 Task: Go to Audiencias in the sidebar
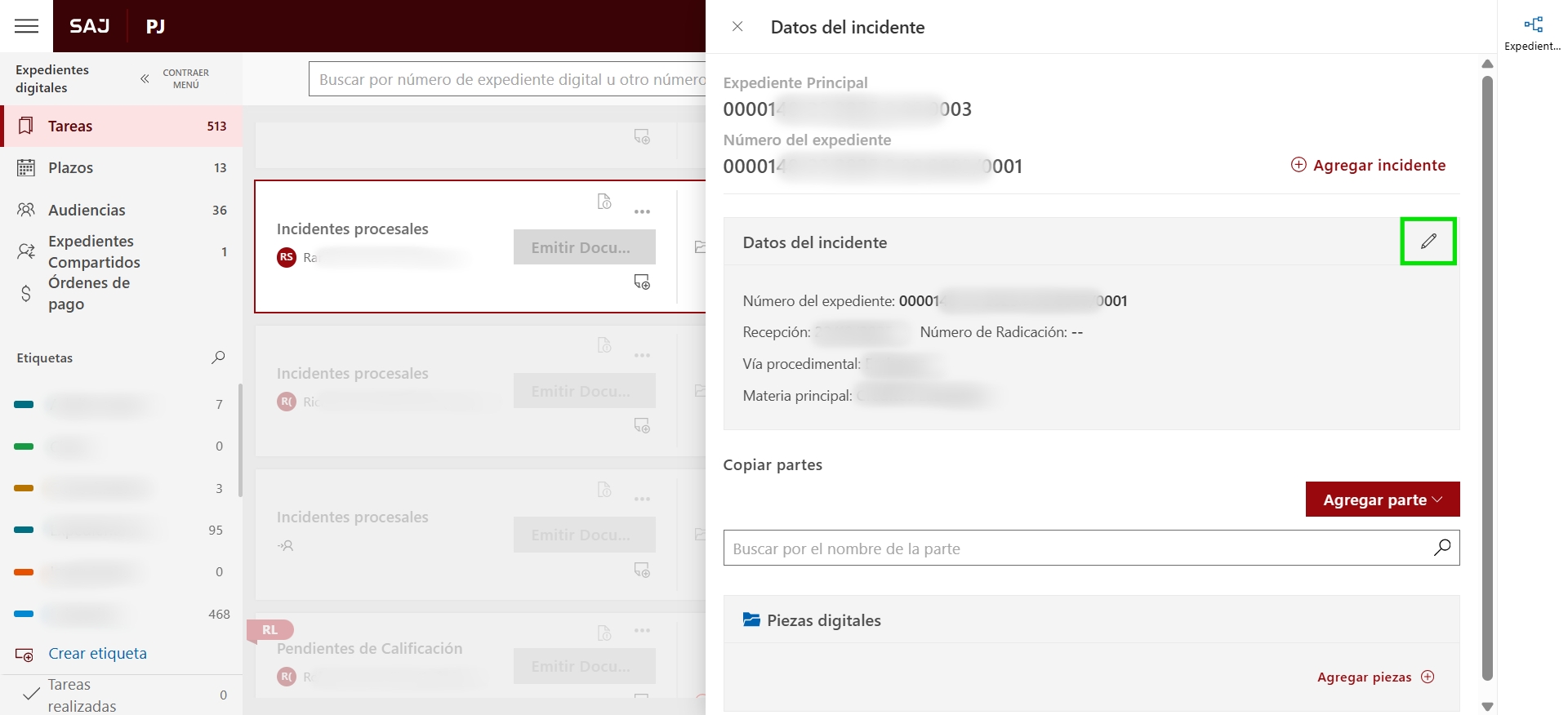87,211
